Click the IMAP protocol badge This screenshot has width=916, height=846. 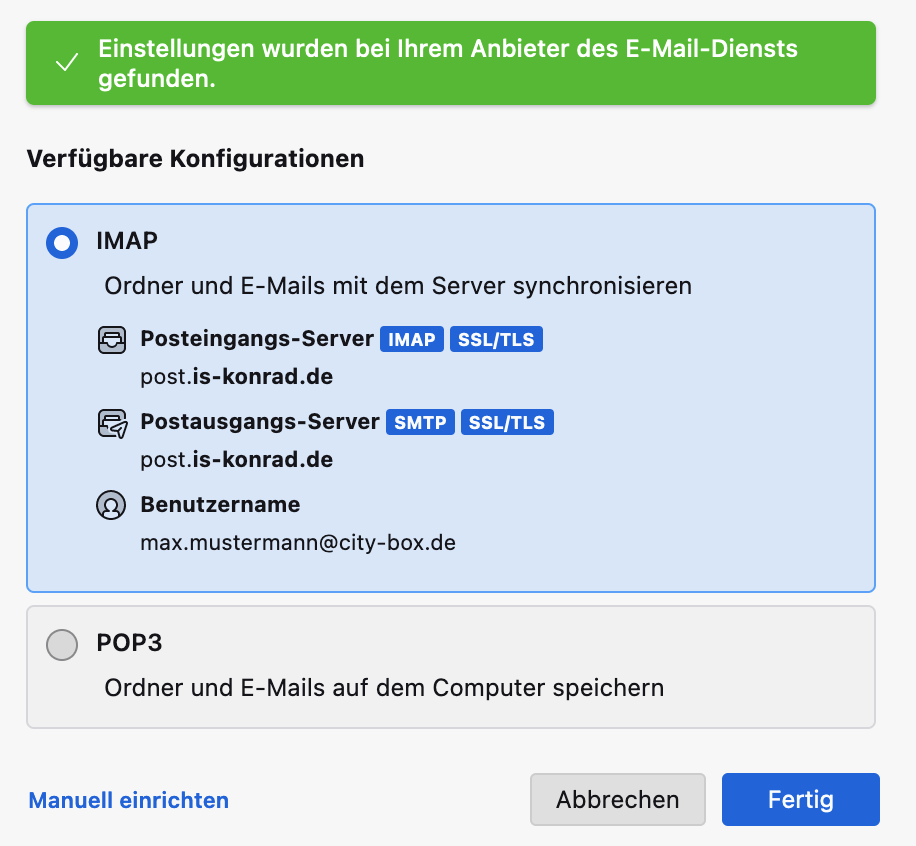click(411, 340)
